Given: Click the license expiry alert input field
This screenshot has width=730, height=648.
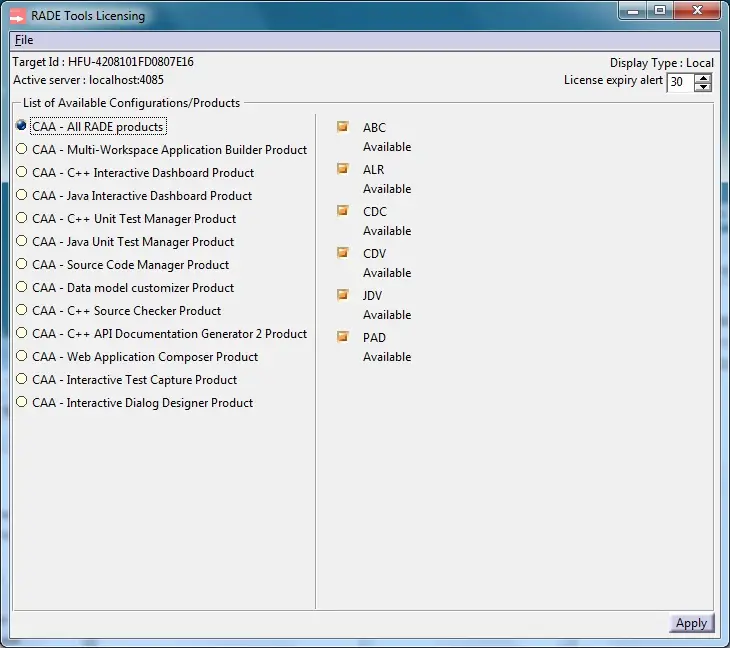Looking at the screenshot, I should (x=680, y=82).
